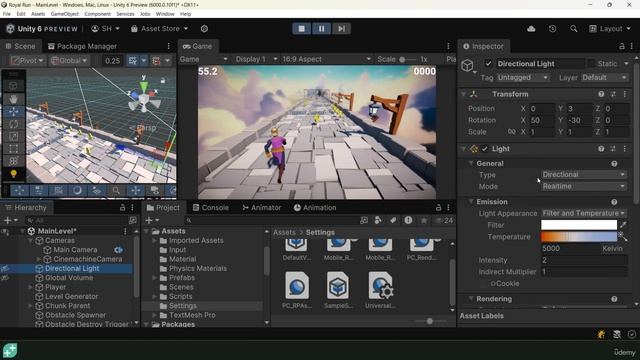Open the Layer Default dropdown
640x360 pixels.
604,78
